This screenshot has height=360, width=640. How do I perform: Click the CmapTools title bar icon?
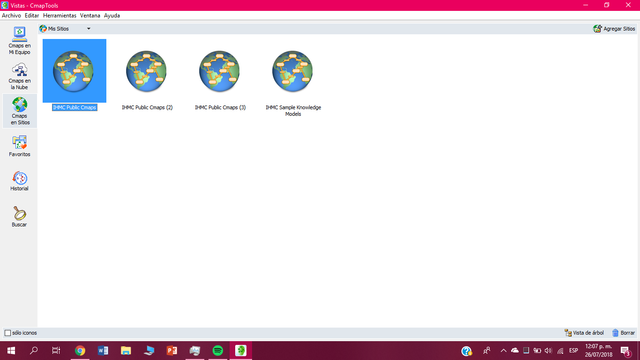coord(5,5)
